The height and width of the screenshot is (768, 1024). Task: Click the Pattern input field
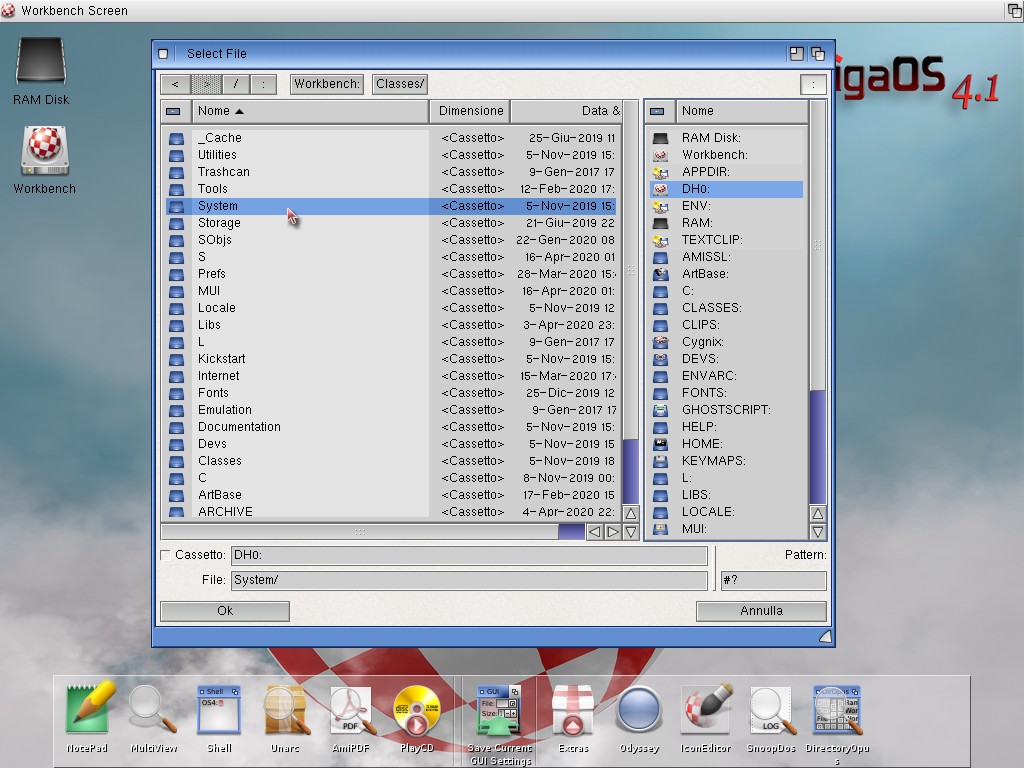pyautogui.click(x=773, y=580)
